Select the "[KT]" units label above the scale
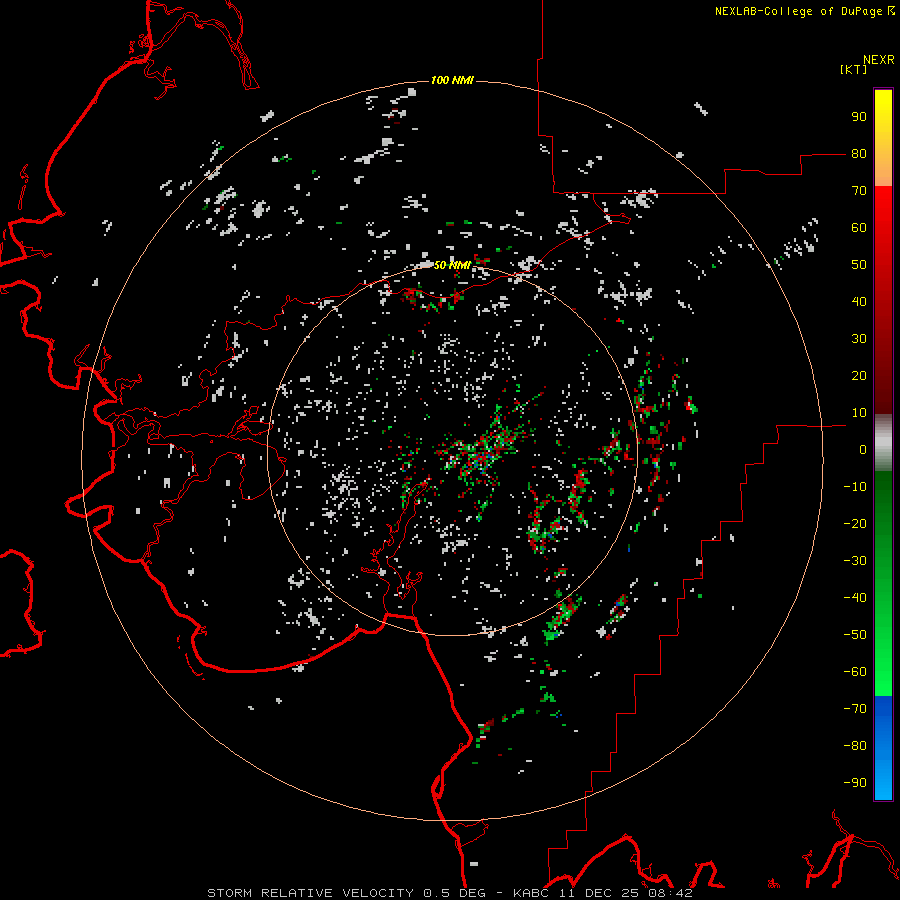Viewport: 900px width, 900px height. [x=854, y=69]
